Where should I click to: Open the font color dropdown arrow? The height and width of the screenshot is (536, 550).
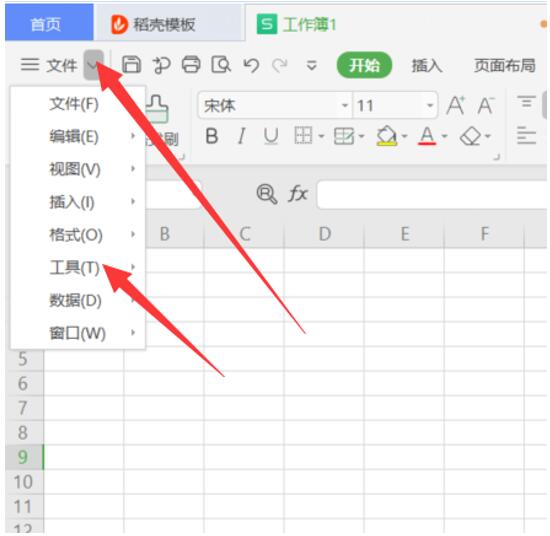pyautogui.click(x=444, y=136)
